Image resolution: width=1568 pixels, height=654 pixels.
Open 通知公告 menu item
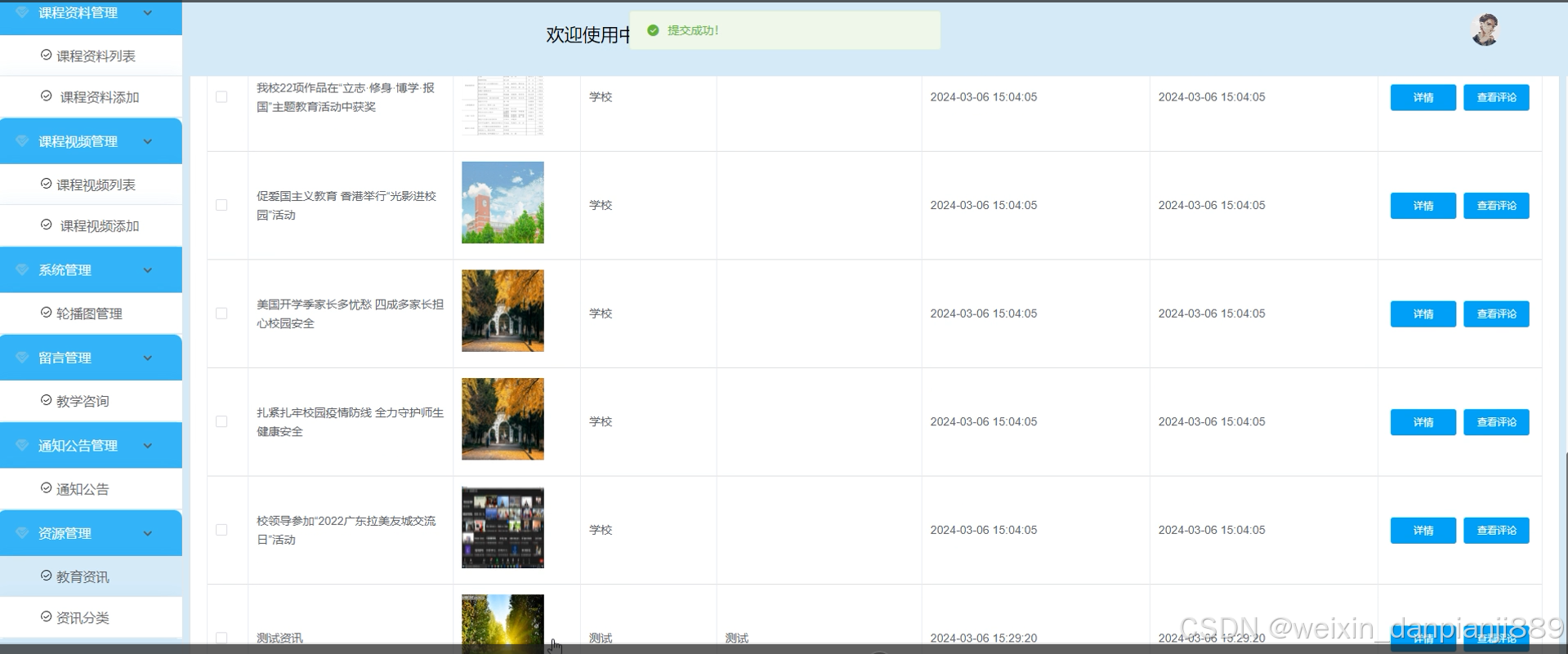point(91,489)
